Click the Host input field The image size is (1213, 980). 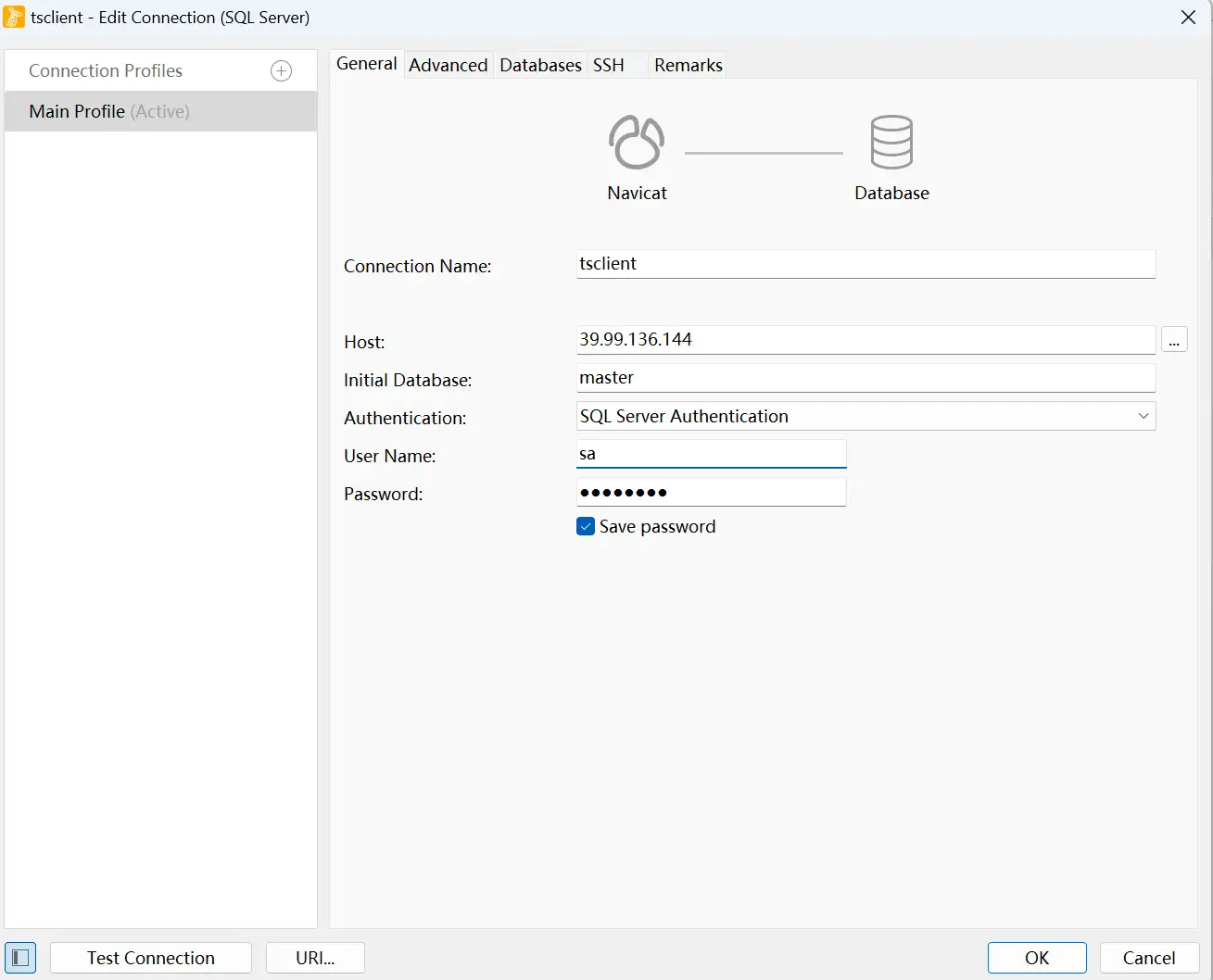pos(866,340)
